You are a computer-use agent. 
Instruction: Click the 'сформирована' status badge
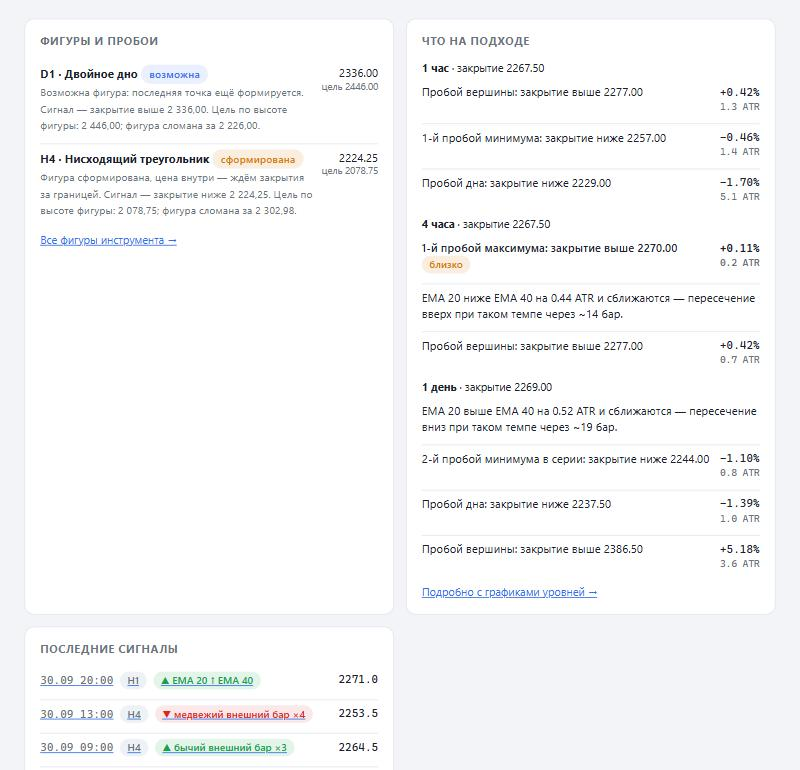pos(258,160)
